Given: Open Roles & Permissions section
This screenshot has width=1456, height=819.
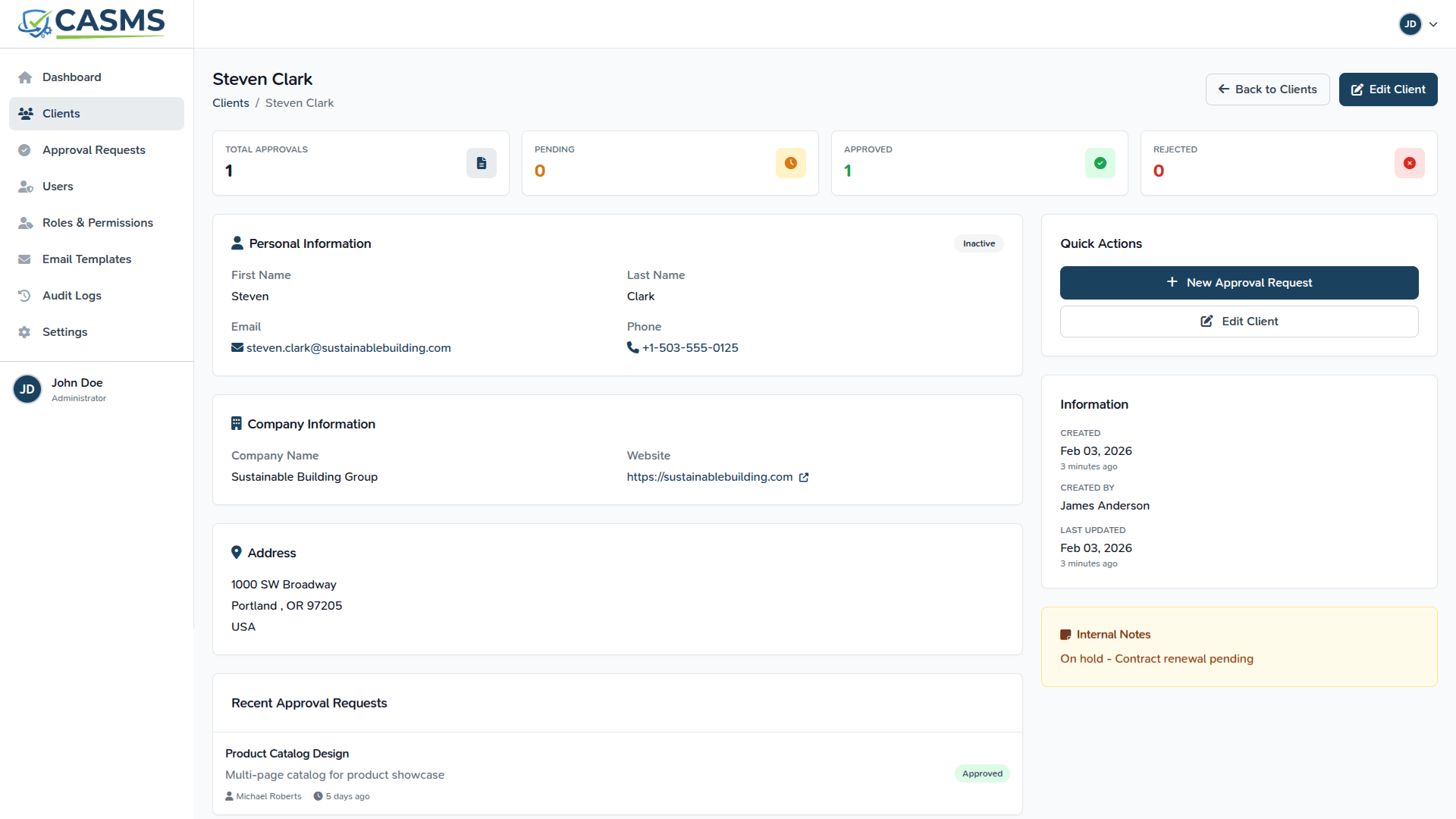Looking at the screenshot, I should pos(97,223).
